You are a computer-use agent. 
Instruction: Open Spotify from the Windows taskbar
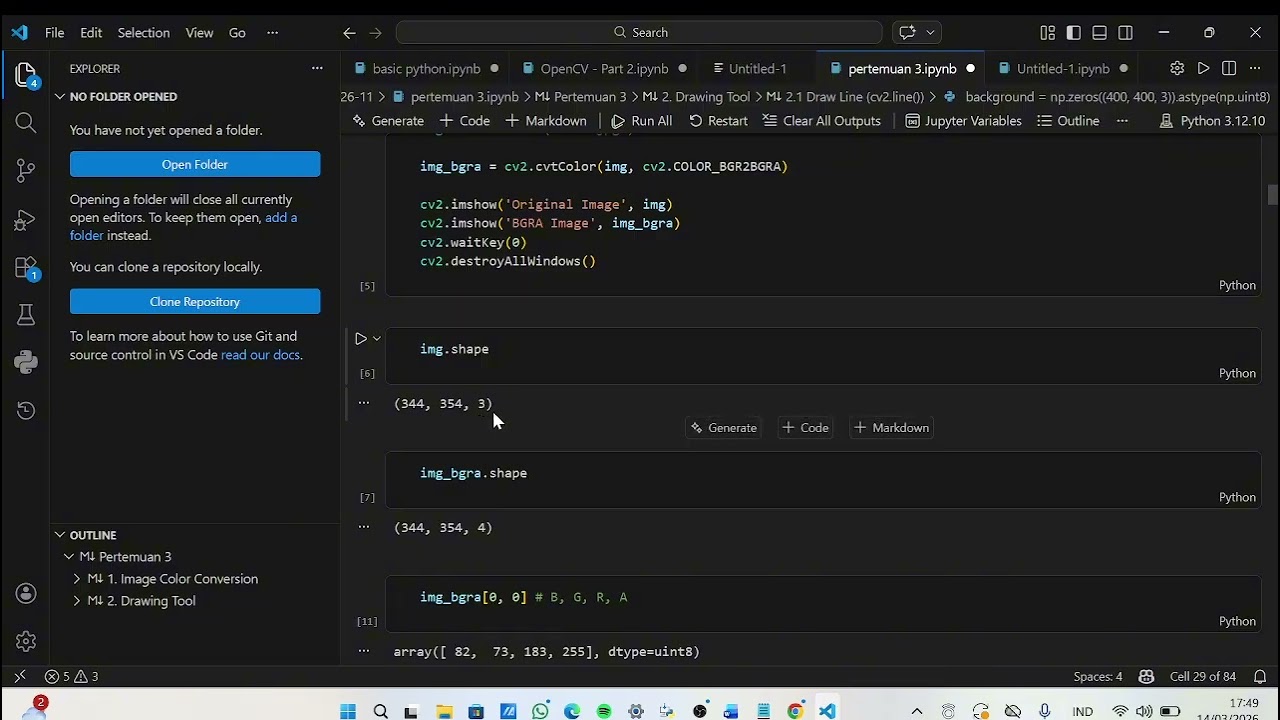tap(603, 712)
